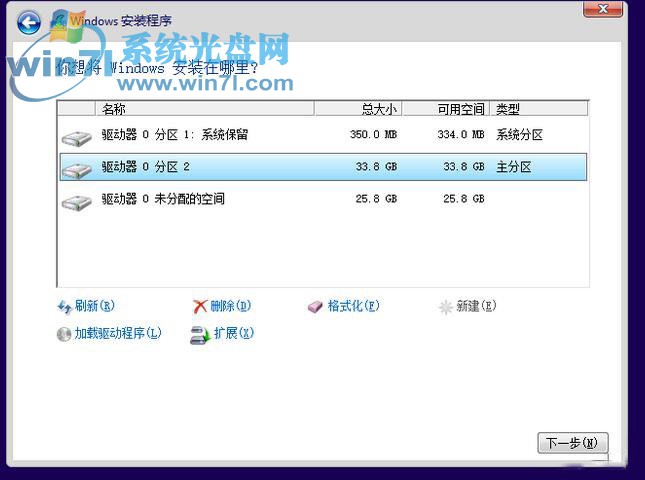Proceed with the 下一步(N) button
The height and width of the screenshot is (480, 645).
[x=572, y=443]
